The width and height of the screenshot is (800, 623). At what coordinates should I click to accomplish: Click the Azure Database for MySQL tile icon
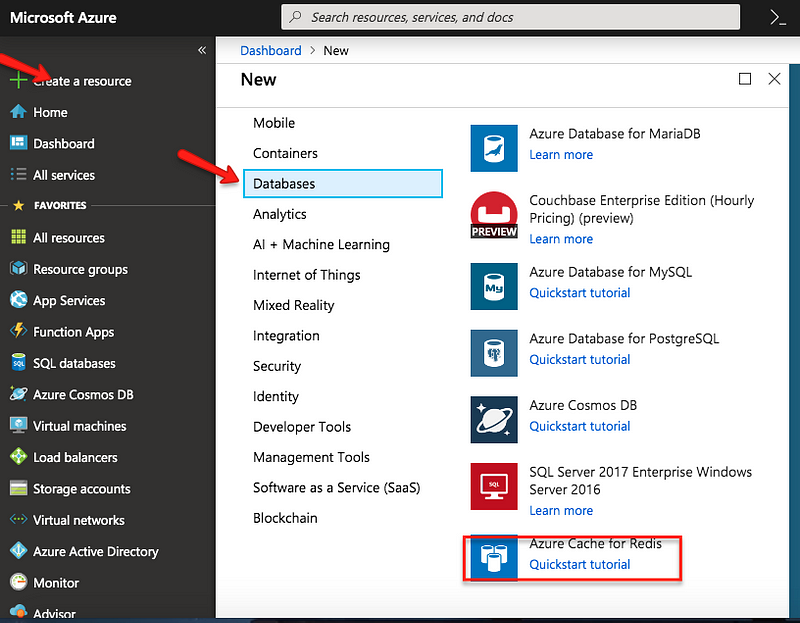coord(494,287)
